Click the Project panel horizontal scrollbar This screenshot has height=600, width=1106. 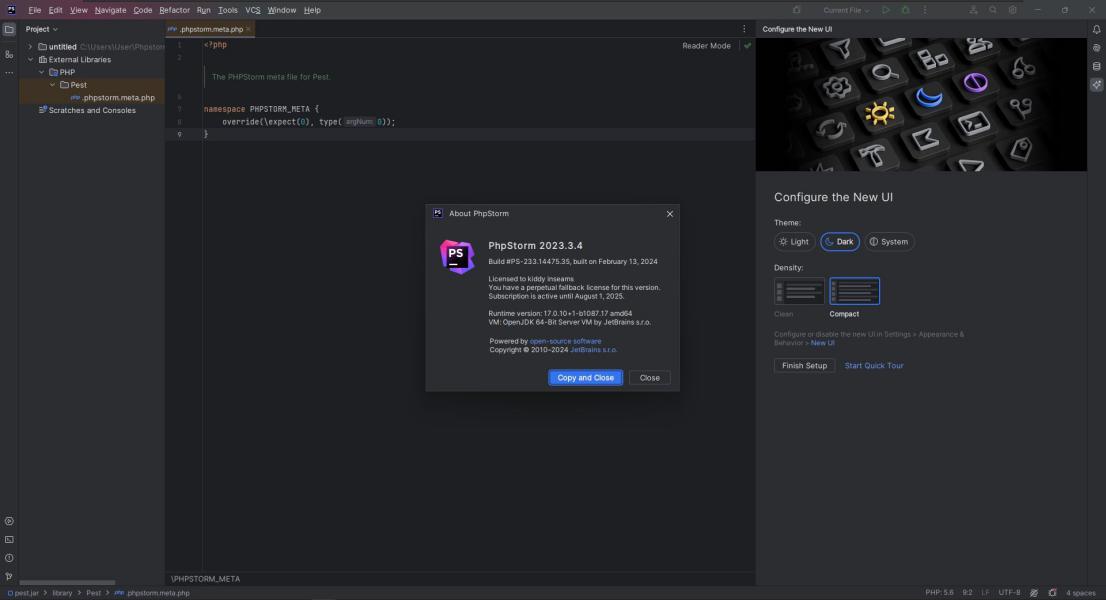[67, 582]
